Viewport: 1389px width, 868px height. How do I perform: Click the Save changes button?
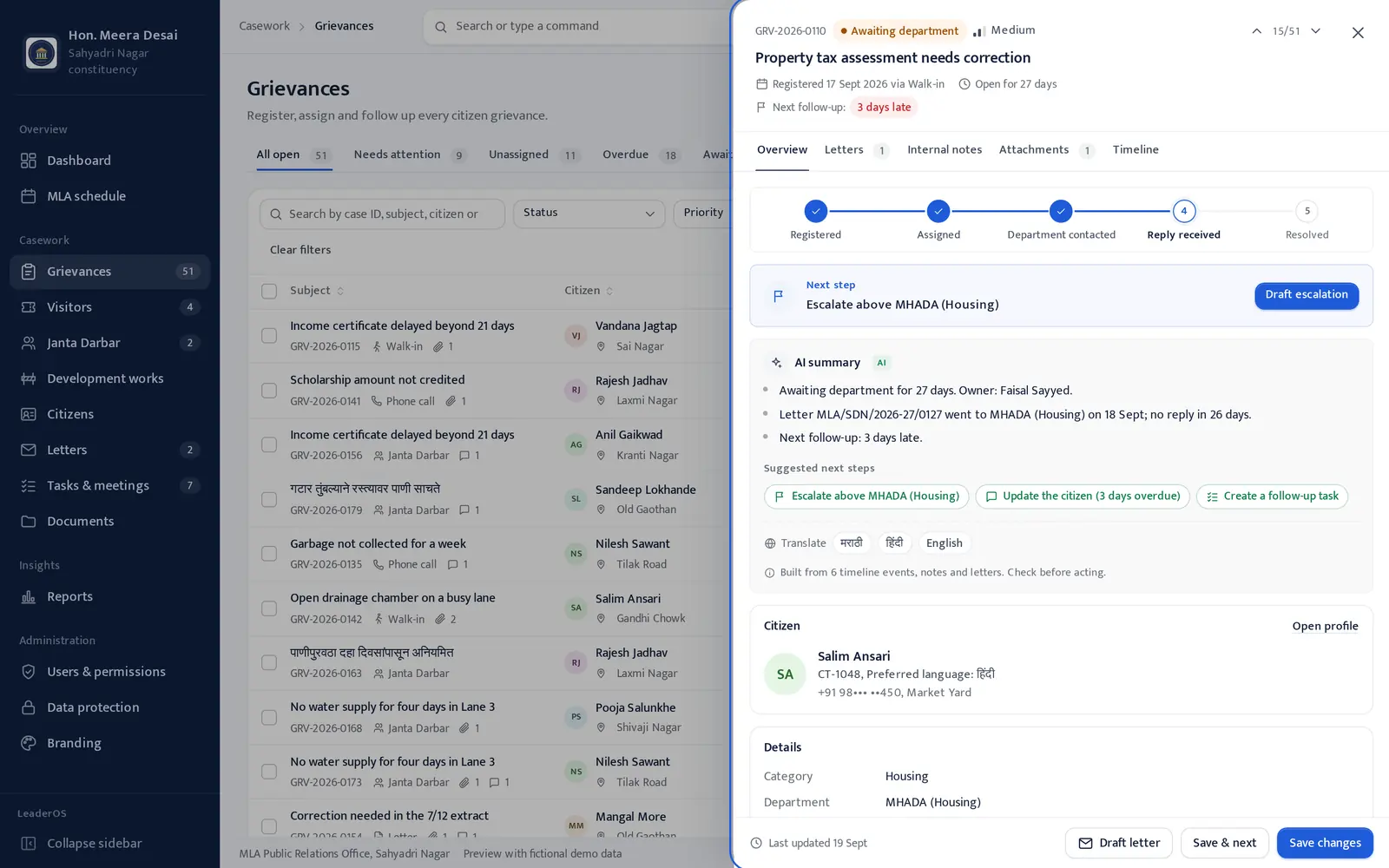pyautogui.click(x=1325, y=843)
